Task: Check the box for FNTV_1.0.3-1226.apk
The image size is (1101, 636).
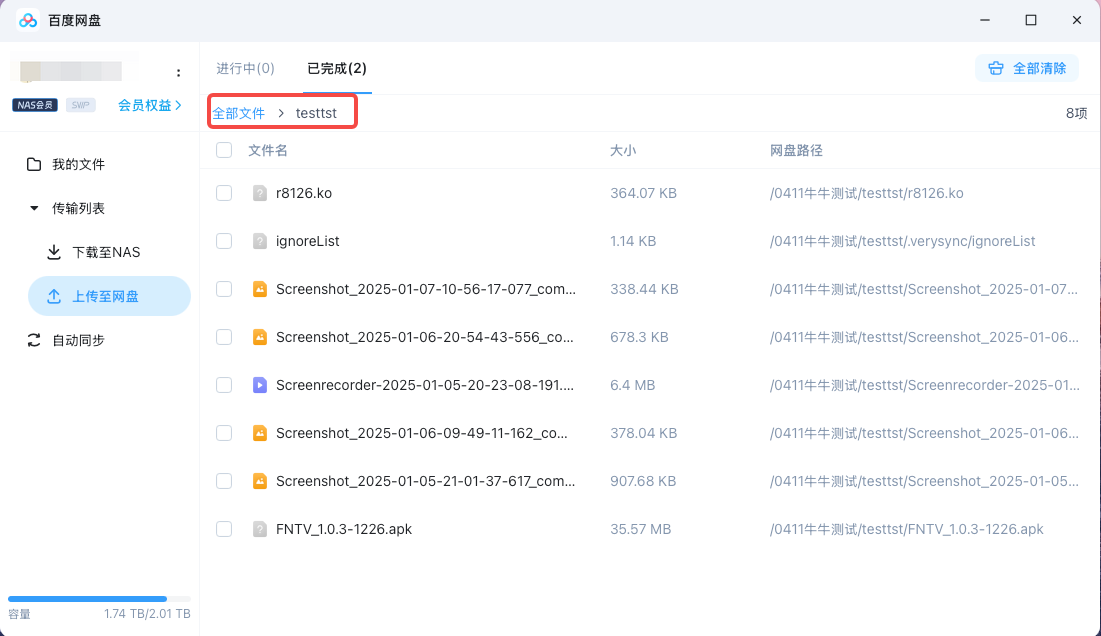Action: [224, 529]
